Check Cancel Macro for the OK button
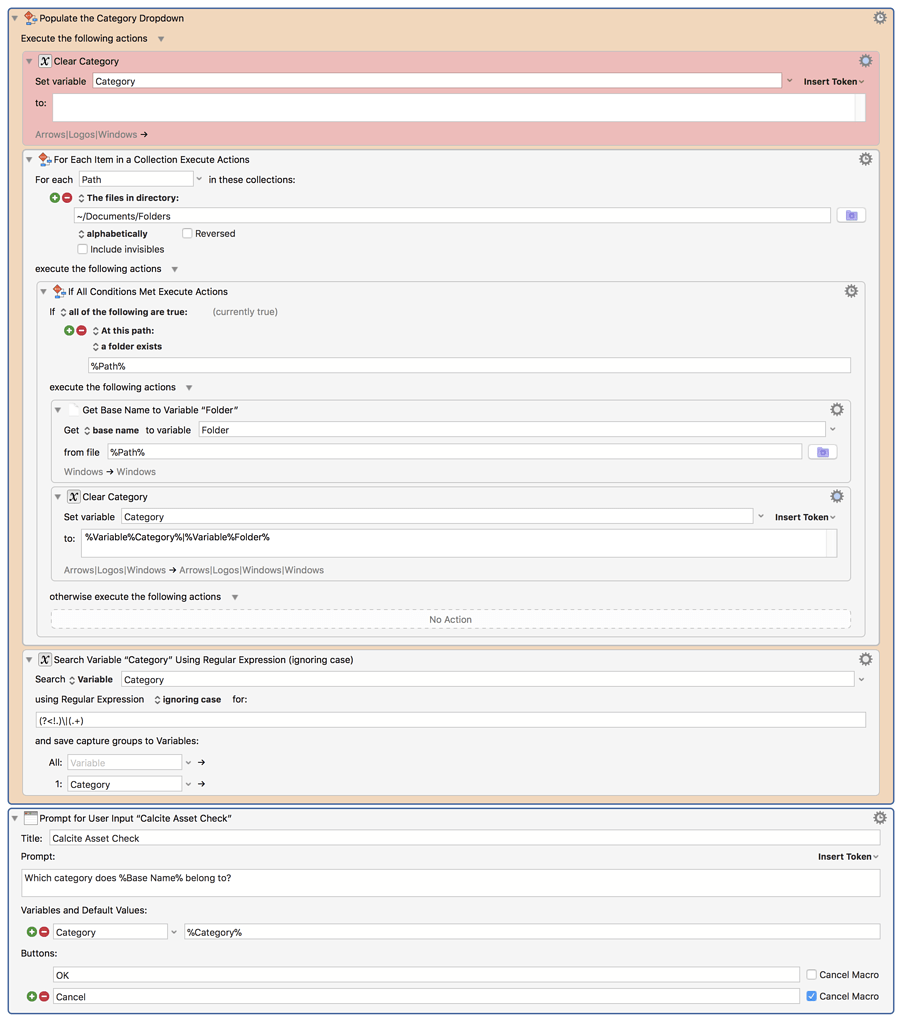 811,974
